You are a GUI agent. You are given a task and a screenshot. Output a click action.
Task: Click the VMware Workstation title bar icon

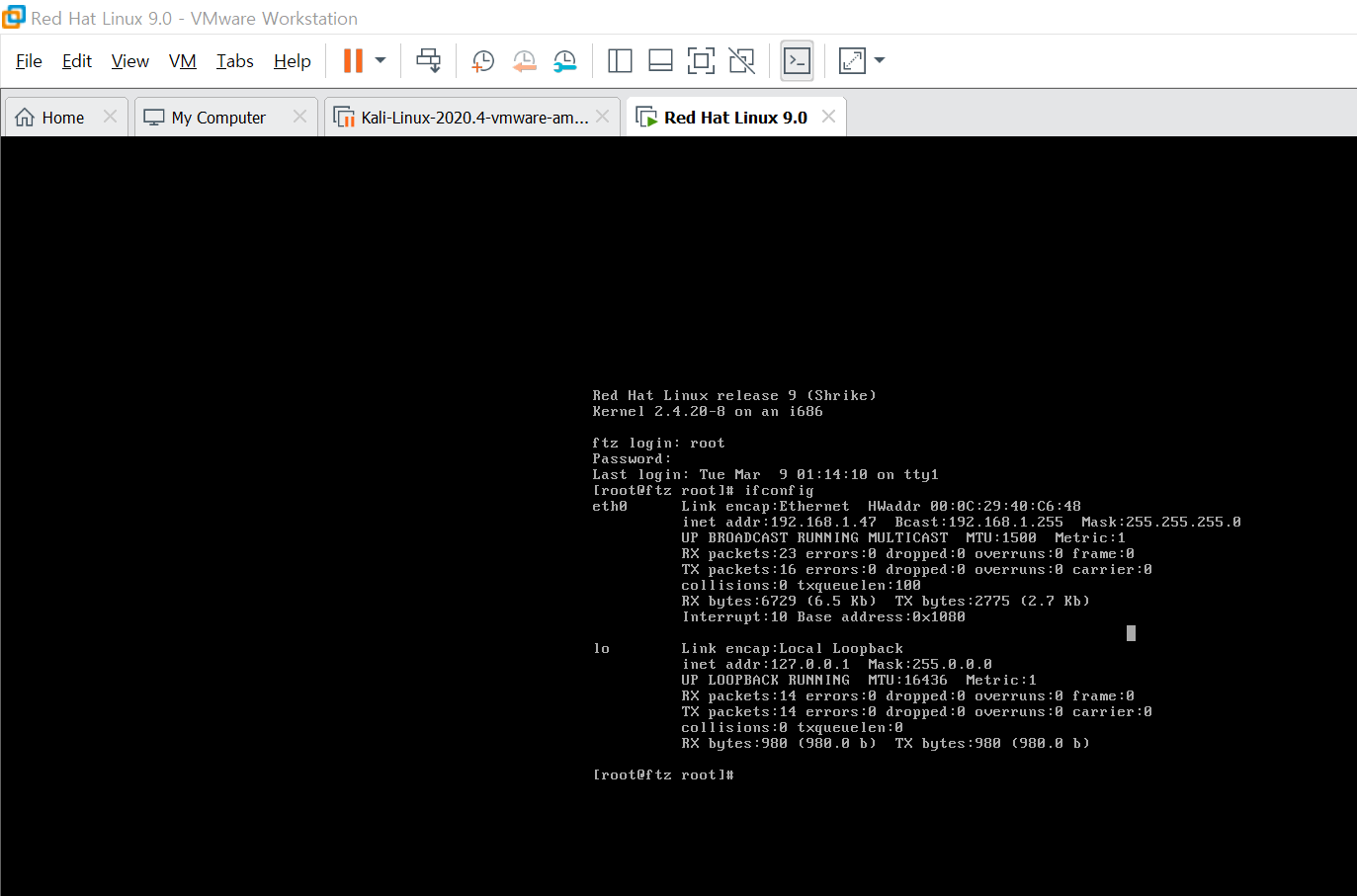14,17
